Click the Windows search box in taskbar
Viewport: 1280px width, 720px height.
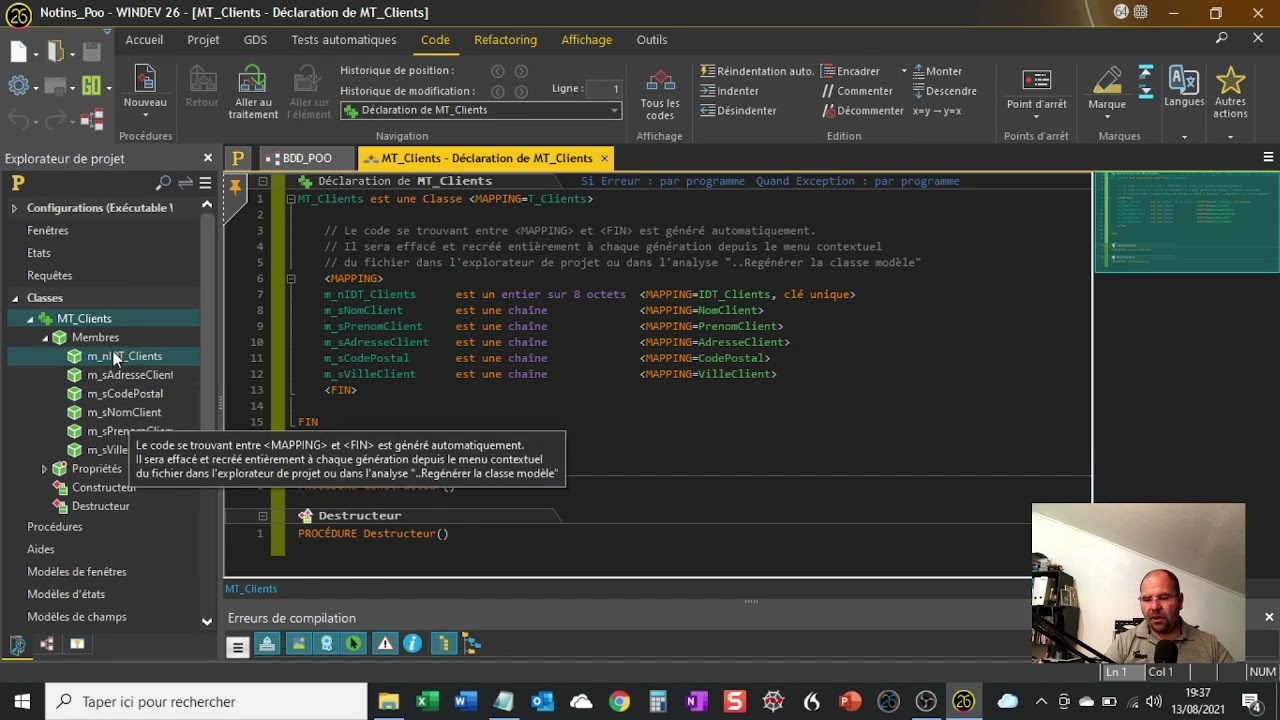pos(207,702)
